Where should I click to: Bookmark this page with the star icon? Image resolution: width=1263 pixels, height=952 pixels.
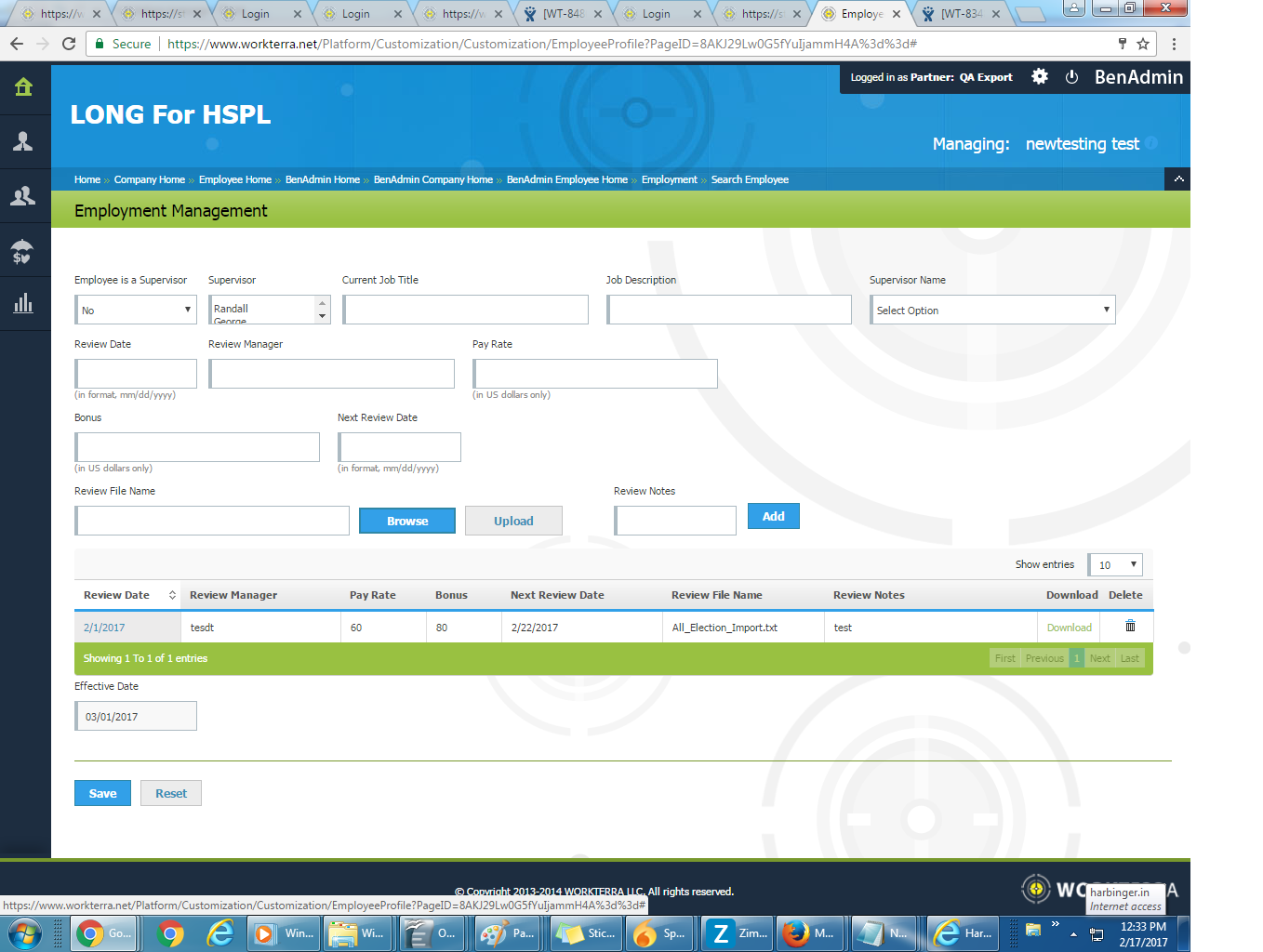point(1143,44)
